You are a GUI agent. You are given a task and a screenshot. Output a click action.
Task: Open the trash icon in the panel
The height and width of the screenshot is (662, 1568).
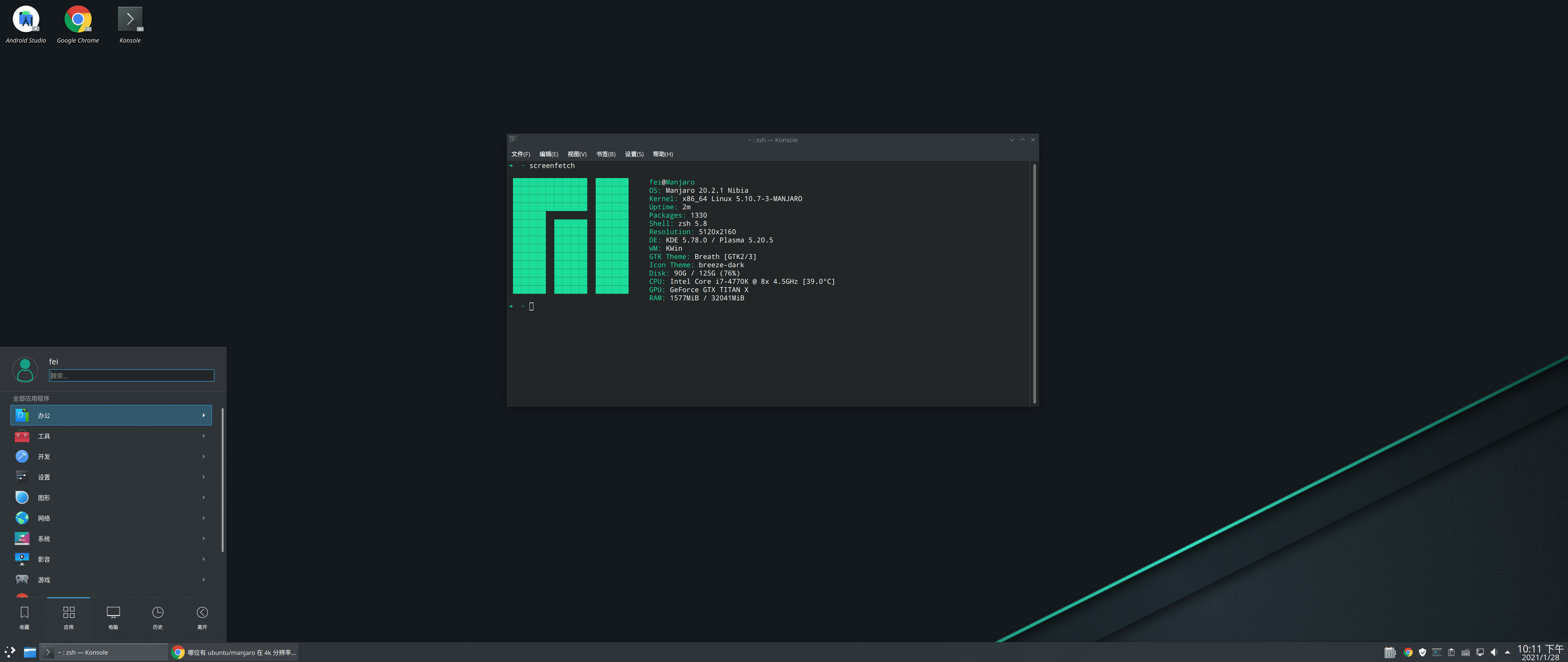(x=1390, y=652)
